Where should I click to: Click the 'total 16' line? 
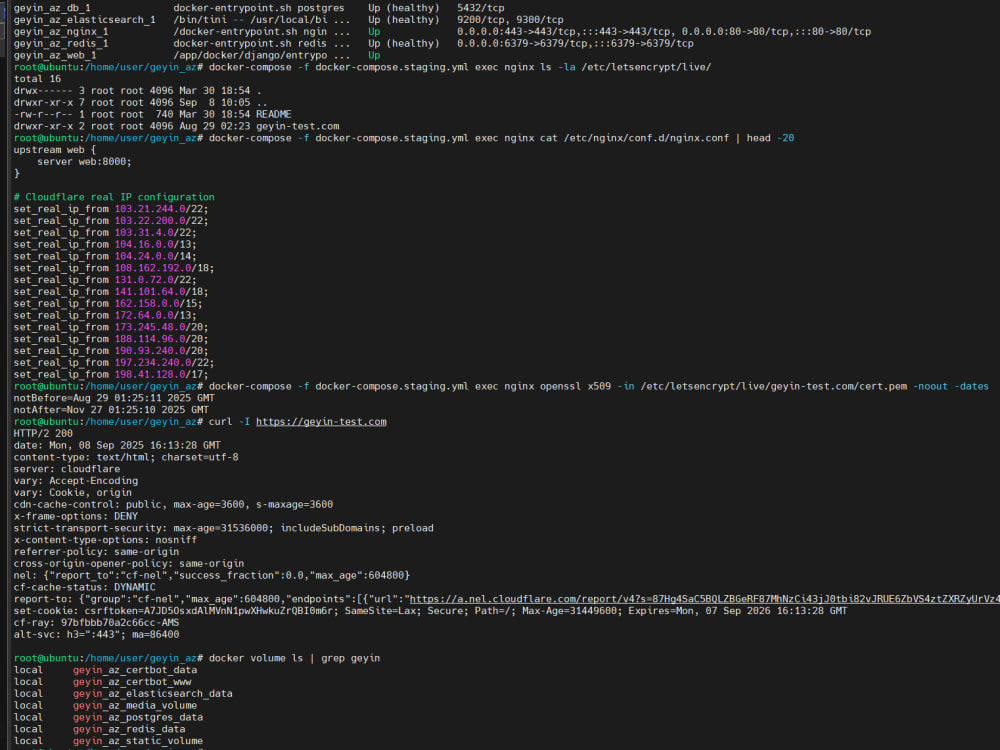[x=37, y=79]
